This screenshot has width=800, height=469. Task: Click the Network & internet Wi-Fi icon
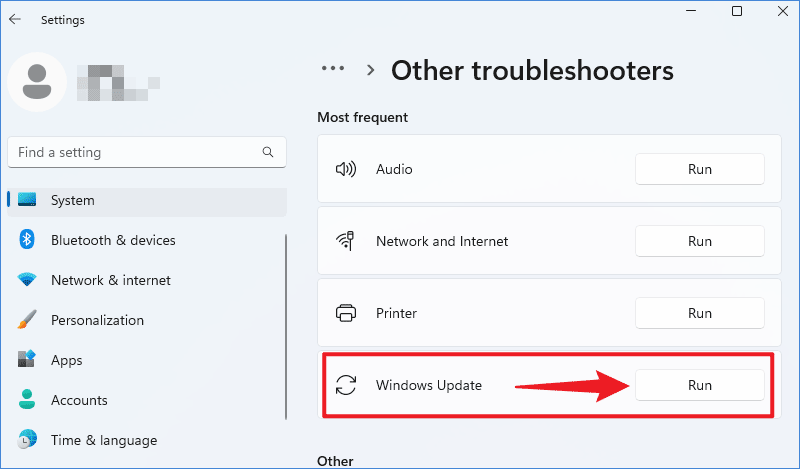[27, 280]
